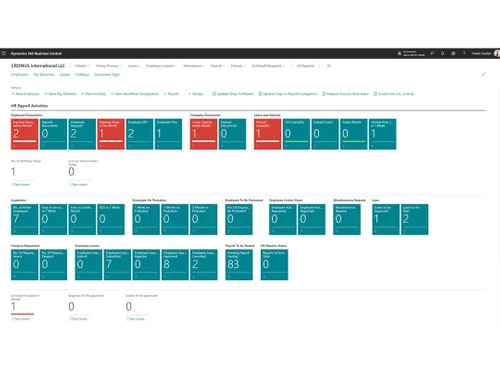This screenshot has width=500, height=375.
Task: Click the expand page arrow icon
Action: [x=483, y=74]
